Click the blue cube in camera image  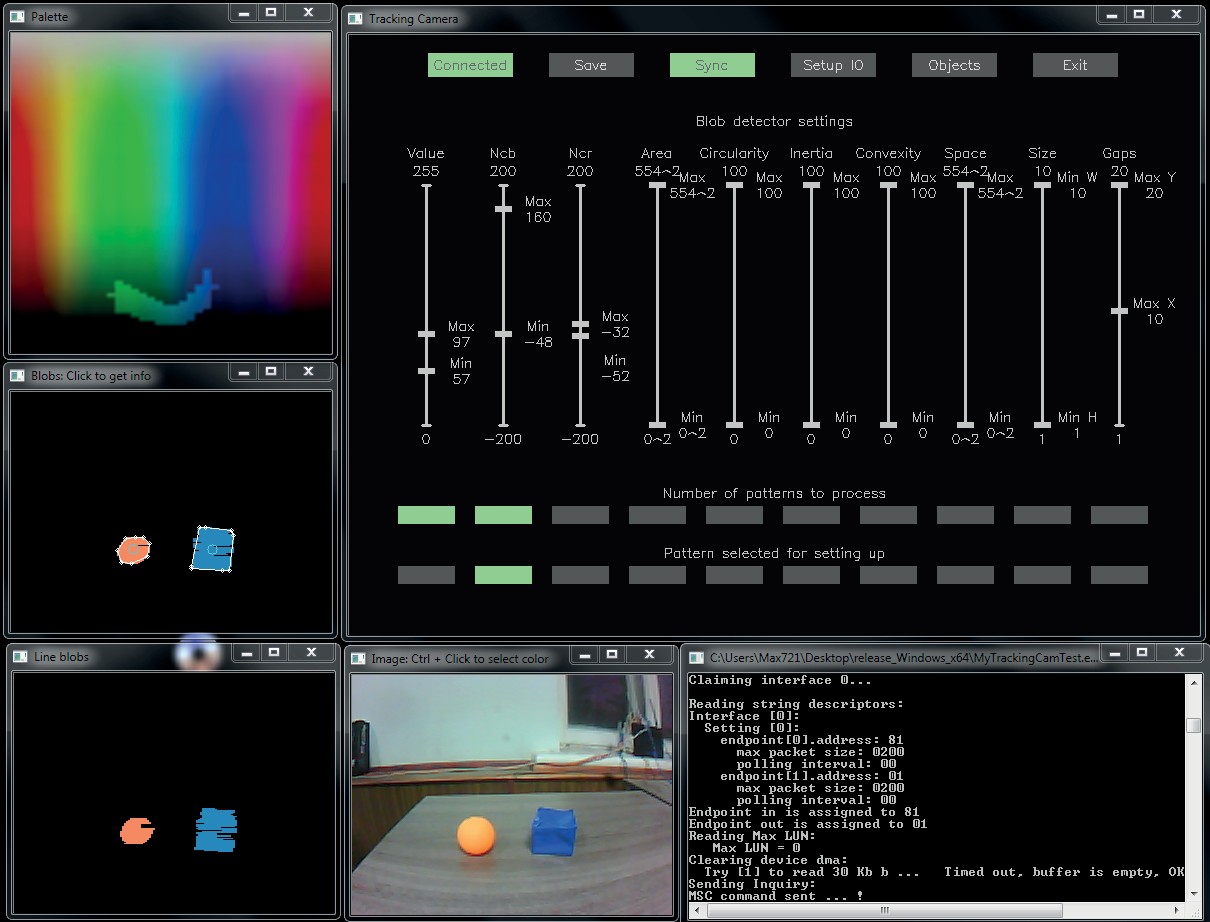554,832
